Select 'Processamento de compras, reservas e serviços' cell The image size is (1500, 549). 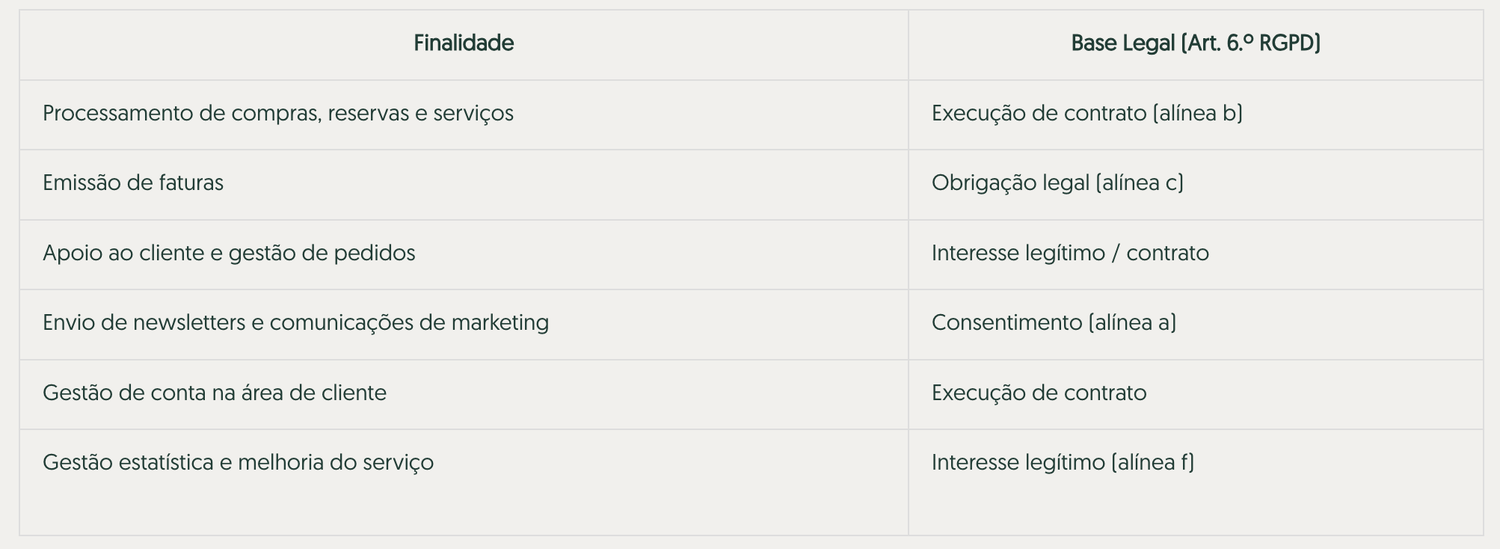(x=278, y=114)
